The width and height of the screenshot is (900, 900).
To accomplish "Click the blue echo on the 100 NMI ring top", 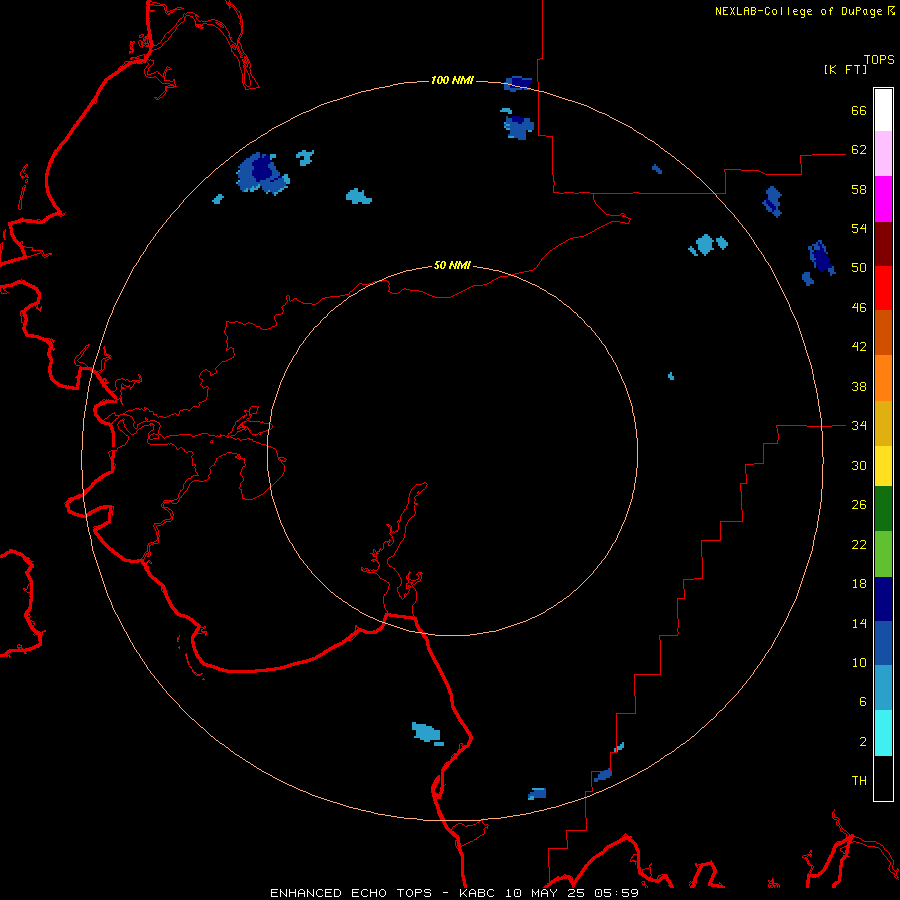I will click(x=518, y=83).
